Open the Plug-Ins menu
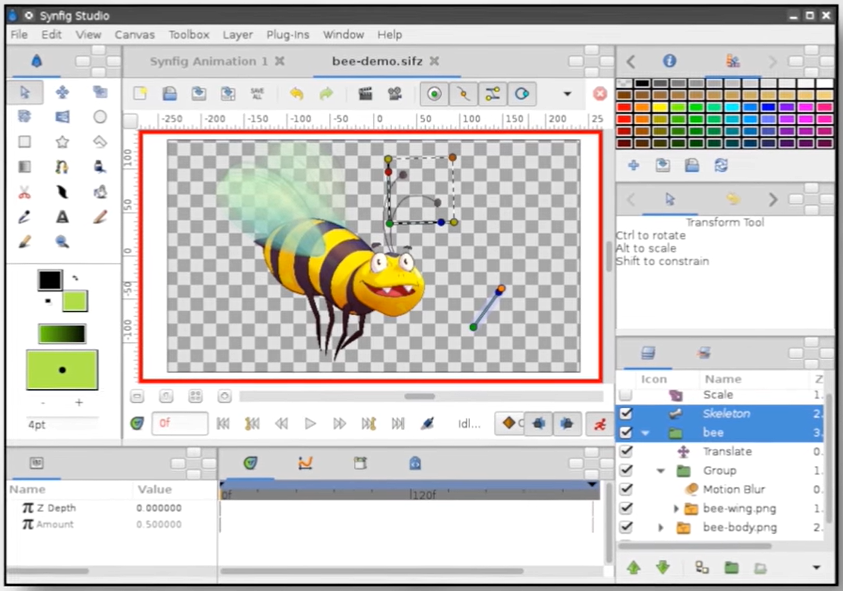Viewport: 843px width, 591px height. click(288, 34)
